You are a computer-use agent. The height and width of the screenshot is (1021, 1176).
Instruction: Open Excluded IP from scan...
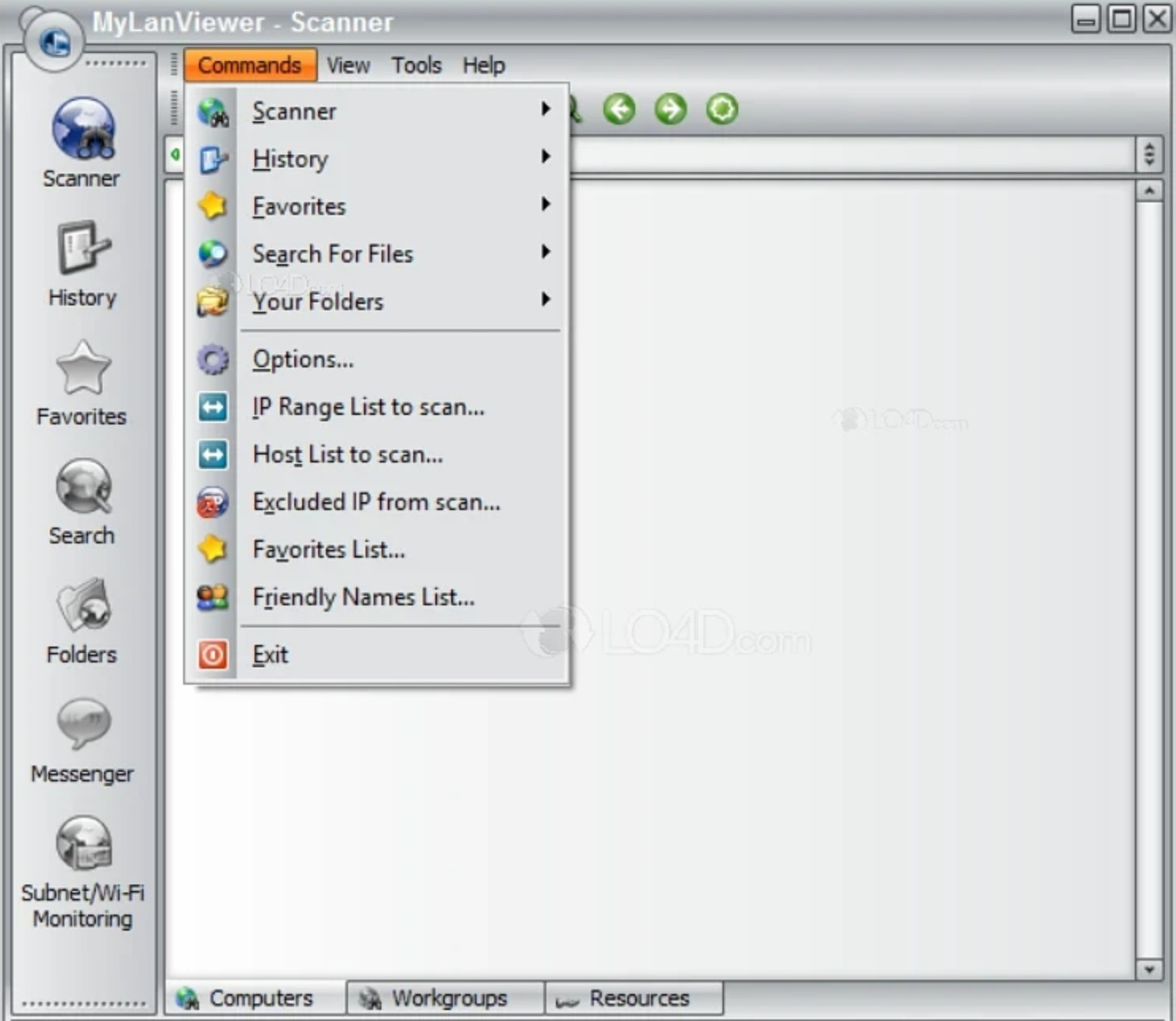click(377, 502)
